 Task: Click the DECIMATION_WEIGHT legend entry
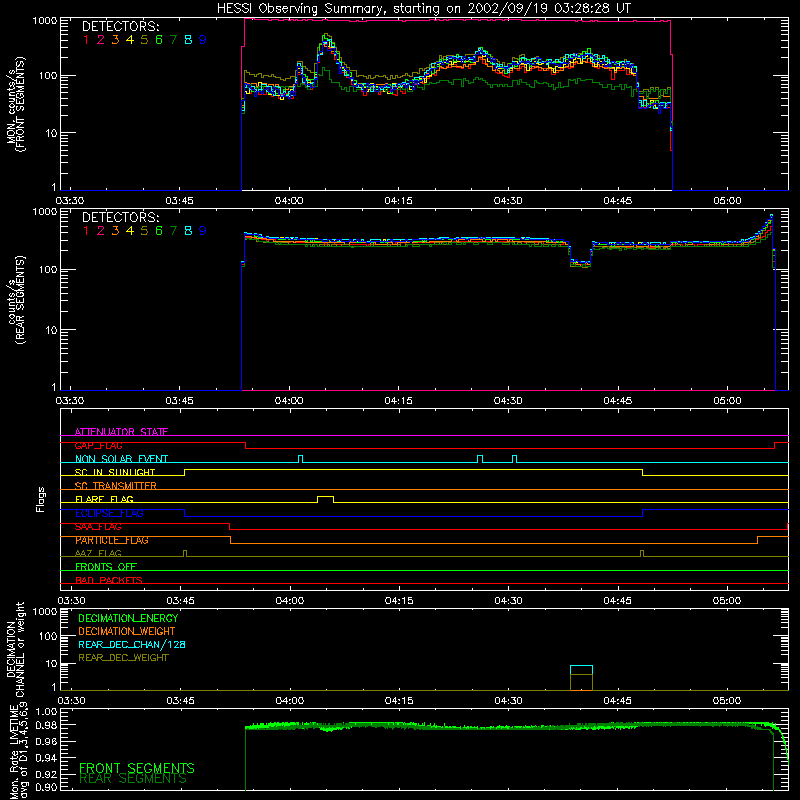[x=127, y=631]
